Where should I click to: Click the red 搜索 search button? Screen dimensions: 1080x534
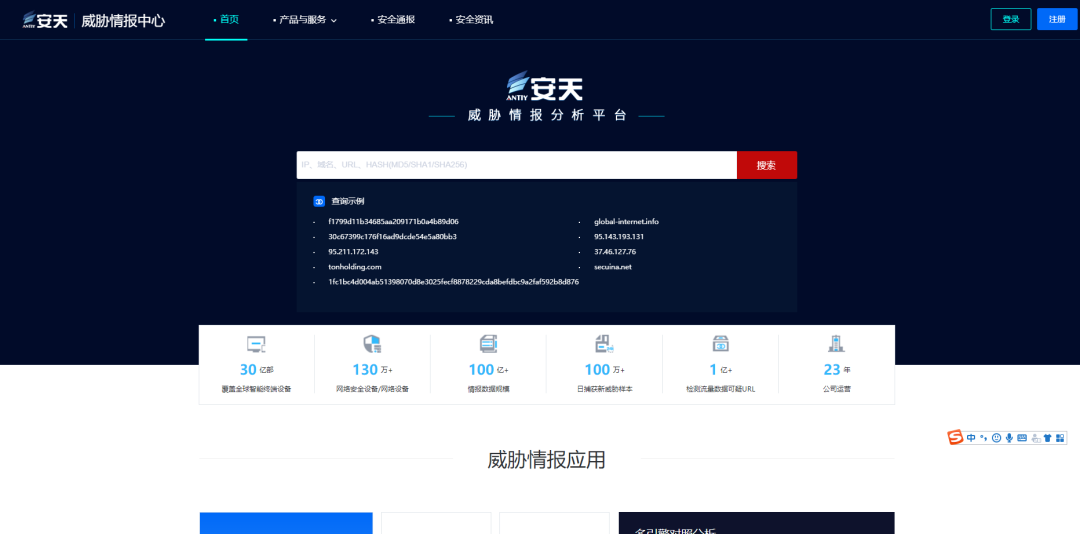tap(767, 165)
